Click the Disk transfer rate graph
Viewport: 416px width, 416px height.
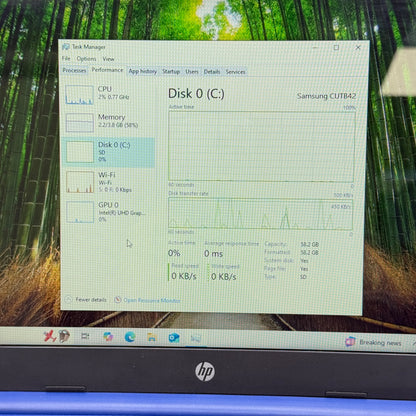260,214
